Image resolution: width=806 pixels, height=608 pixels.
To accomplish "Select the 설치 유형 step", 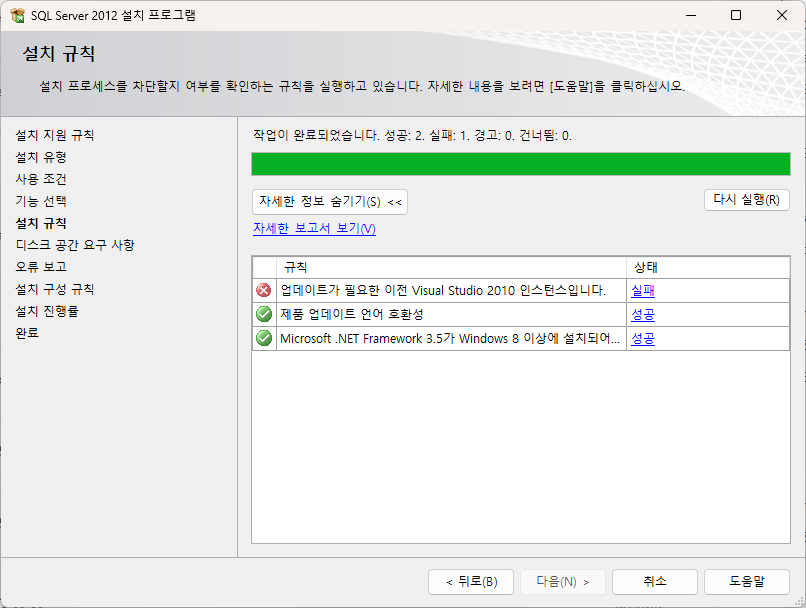I will (41, 157).
